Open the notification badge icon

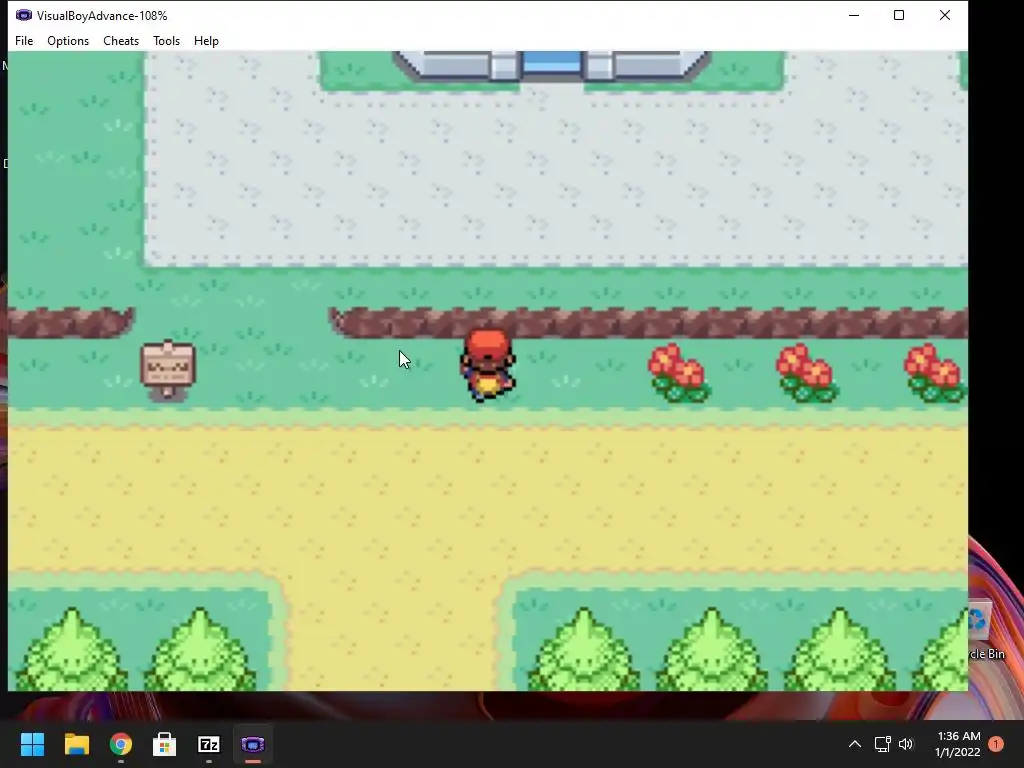tap(996, 744)
